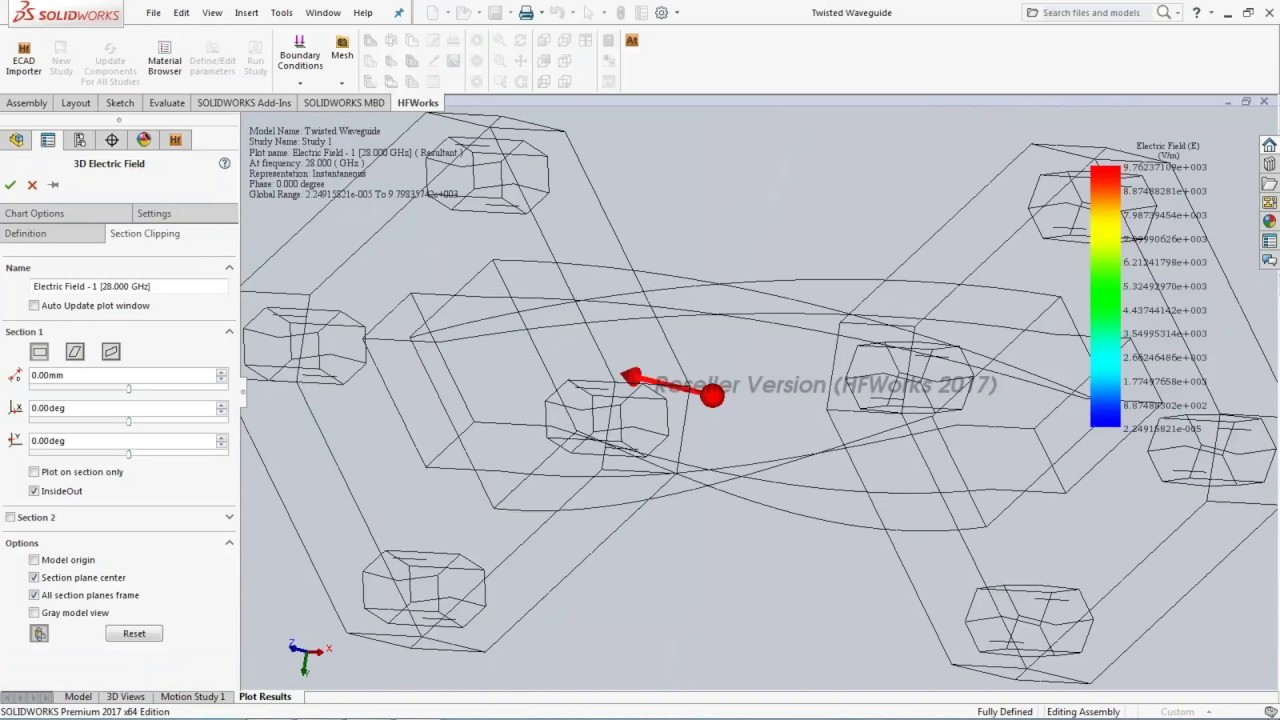1280x720 pixels.
Task: Collapse the Options group
Action: (x=229, y=543)
